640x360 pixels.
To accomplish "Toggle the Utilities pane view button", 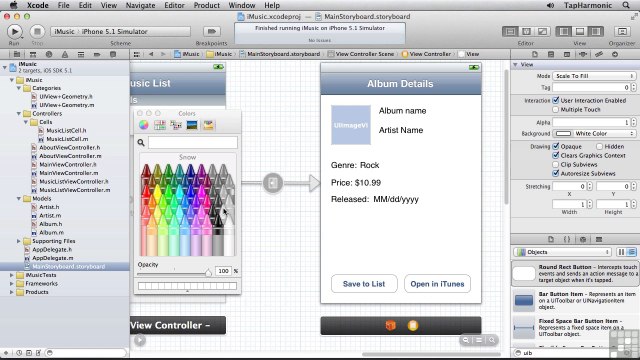I will 596,31.
